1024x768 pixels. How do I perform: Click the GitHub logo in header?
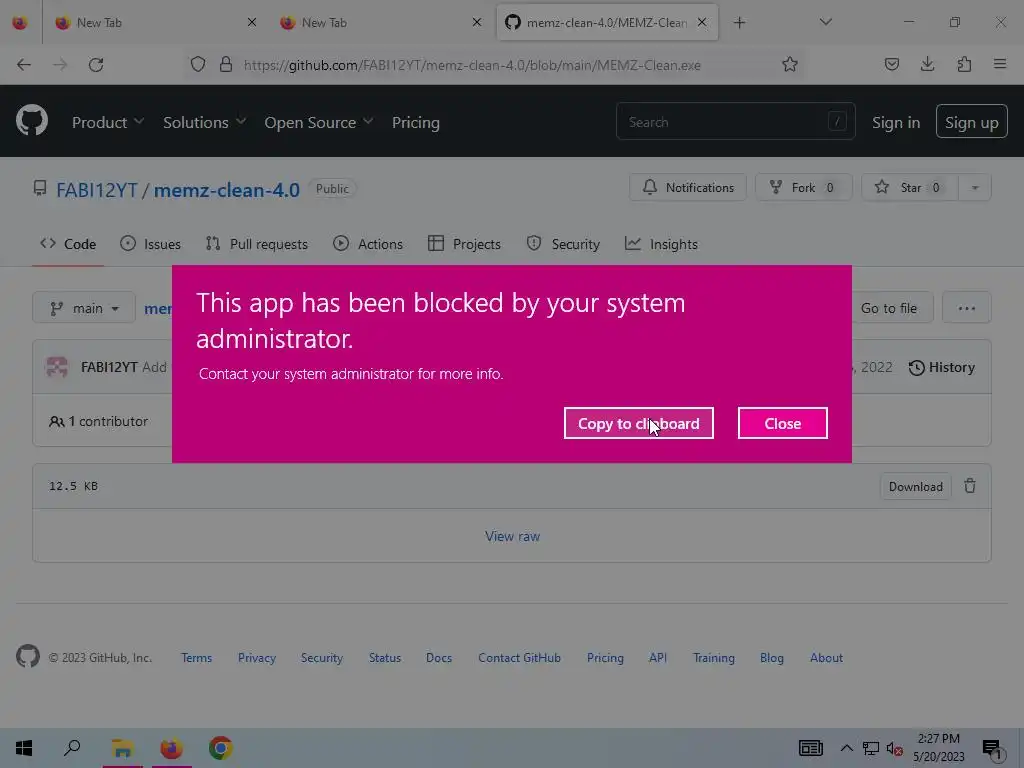point(32,121)
